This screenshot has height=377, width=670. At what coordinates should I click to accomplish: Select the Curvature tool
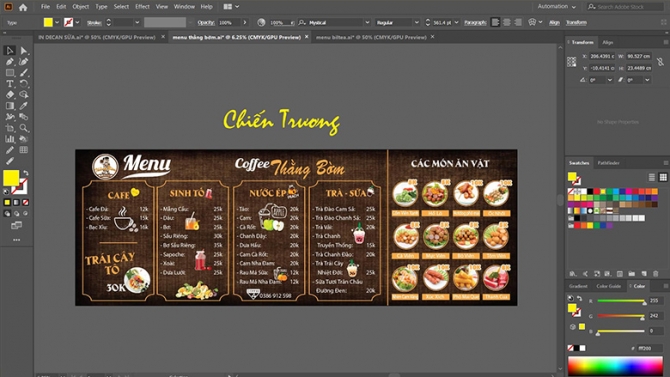pos(24,62)
